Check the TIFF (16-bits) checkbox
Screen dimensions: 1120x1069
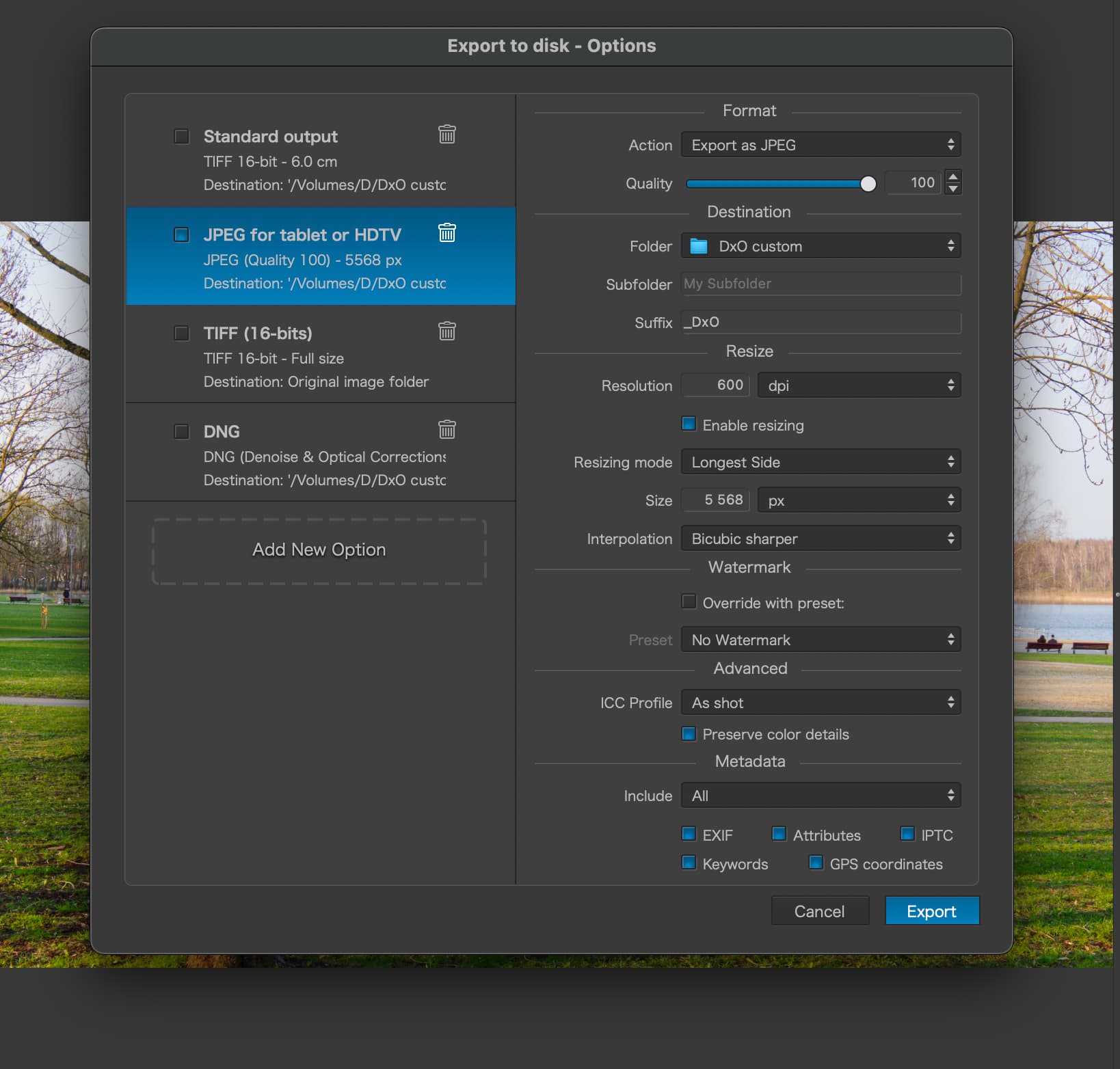pyautogui.click(x=181, y=333)
